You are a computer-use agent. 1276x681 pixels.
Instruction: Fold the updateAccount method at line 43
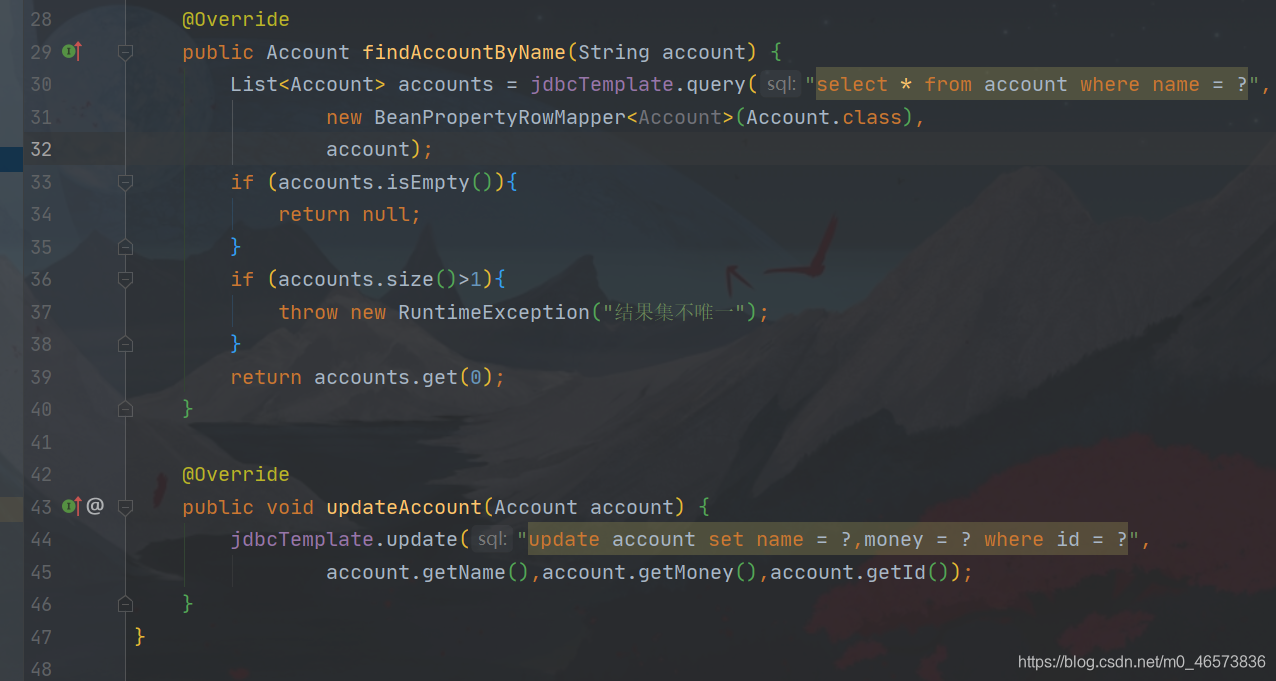pos(125,507)
